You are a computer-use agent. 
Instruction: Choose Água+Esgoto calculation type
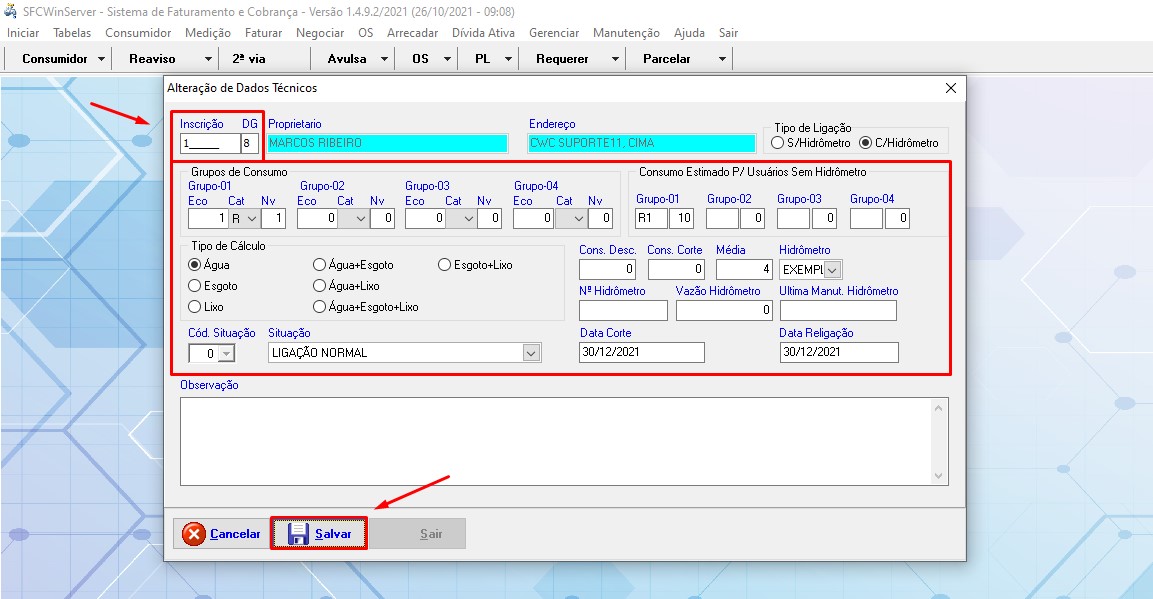[320, 265]
